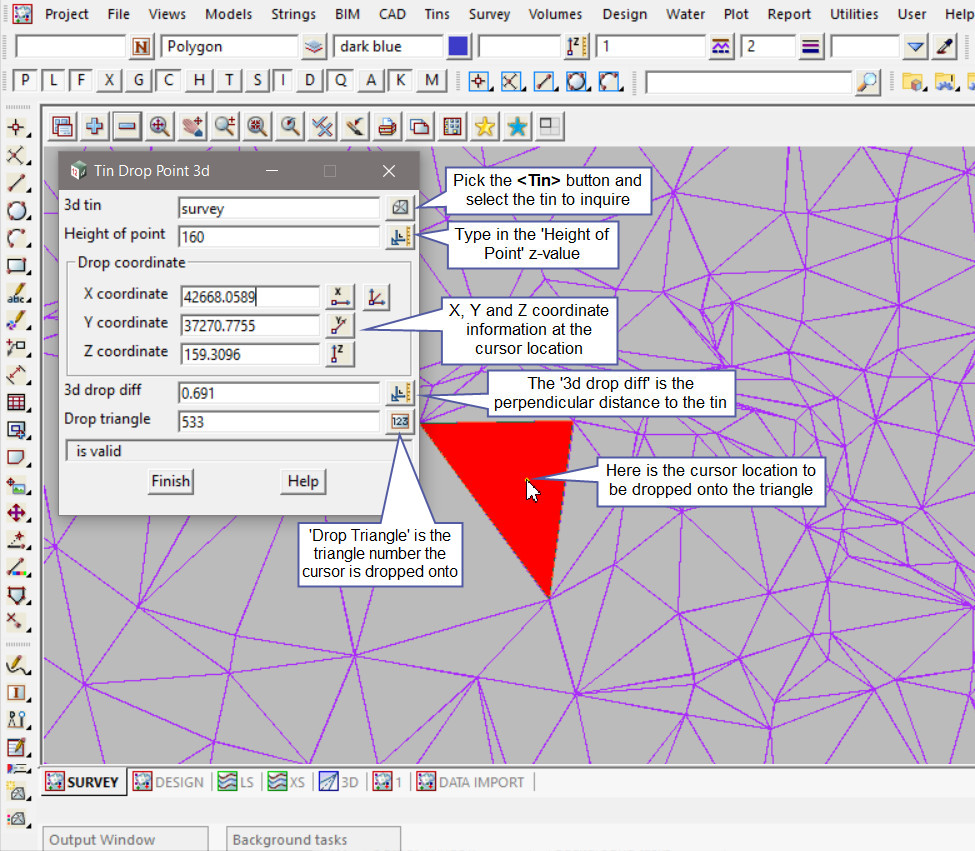Image resolution: width=975 pixels, height=851 pixels.
Task: Click the Z coordinate pick icon
Action: tap(341, 354)
